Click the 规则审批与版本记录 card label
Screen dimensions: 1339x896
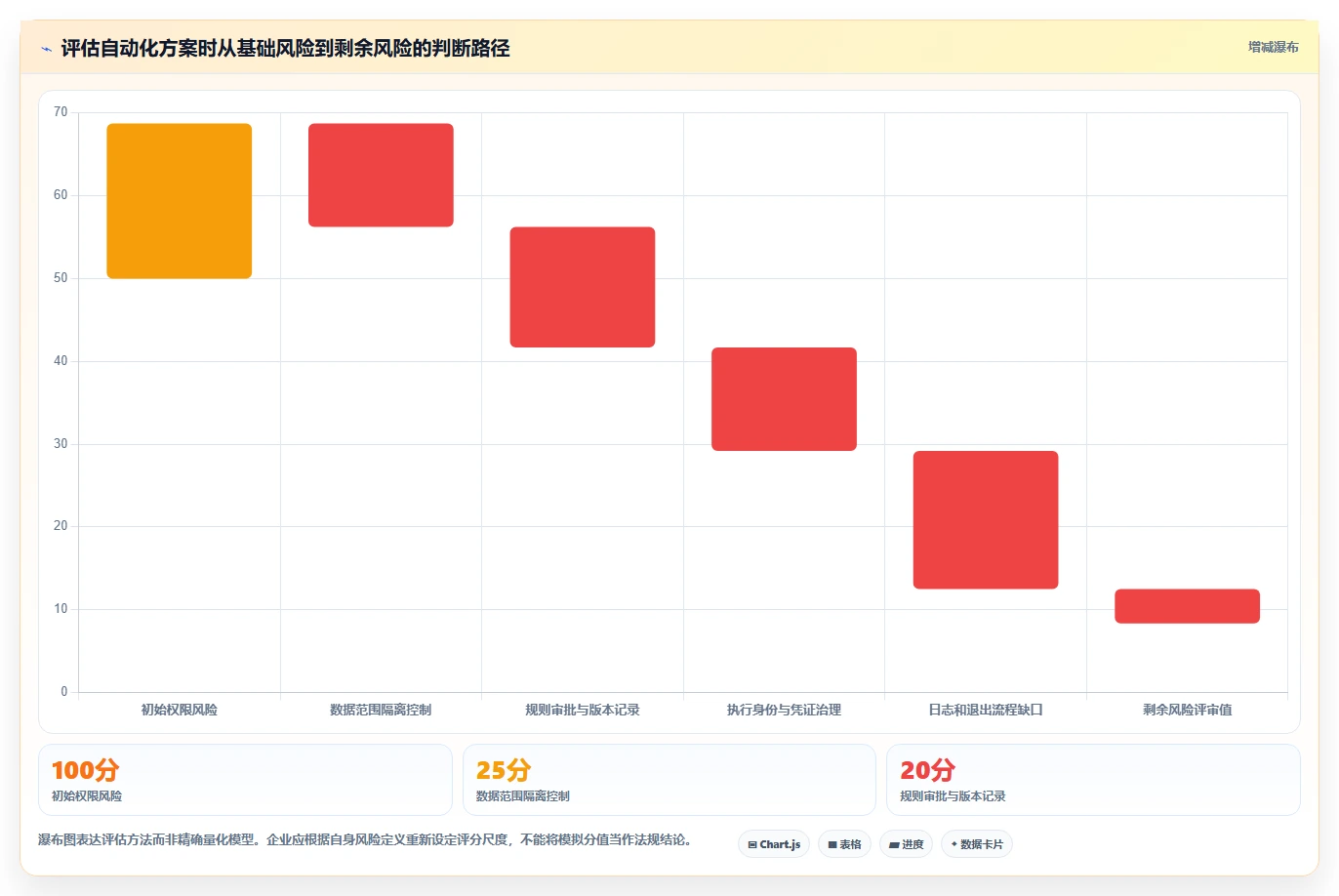point(953,796)
